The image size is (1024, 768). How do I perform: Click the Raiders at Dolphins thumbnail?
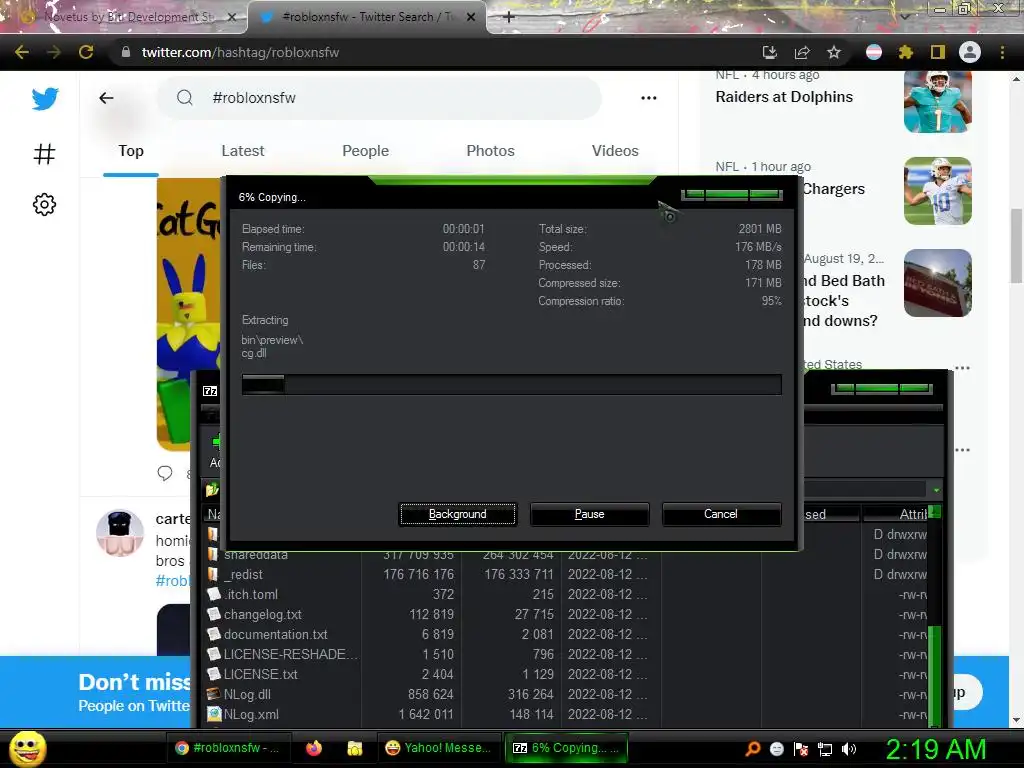tap(938, 101)
